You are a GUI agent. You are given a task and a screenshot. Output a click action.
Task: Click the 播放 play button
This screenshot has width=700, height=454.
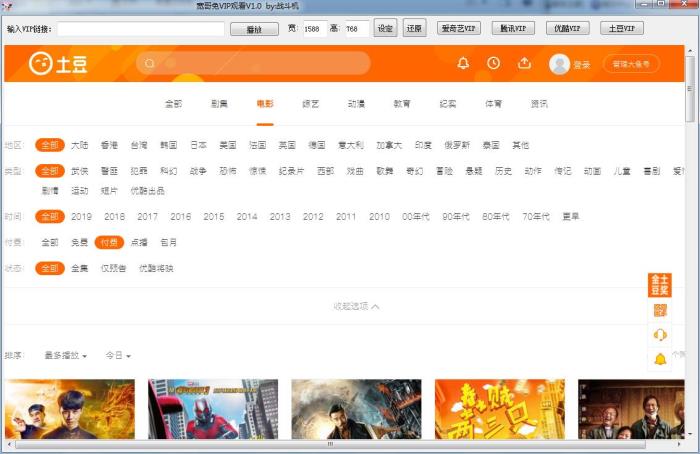[254, 29]
